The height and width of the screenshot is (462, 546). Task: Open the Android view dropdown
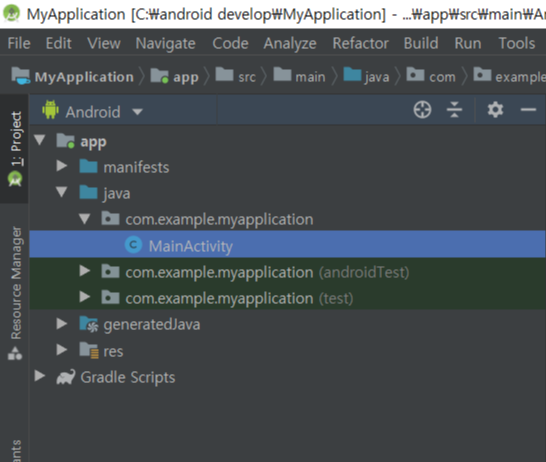pos(138,112)
